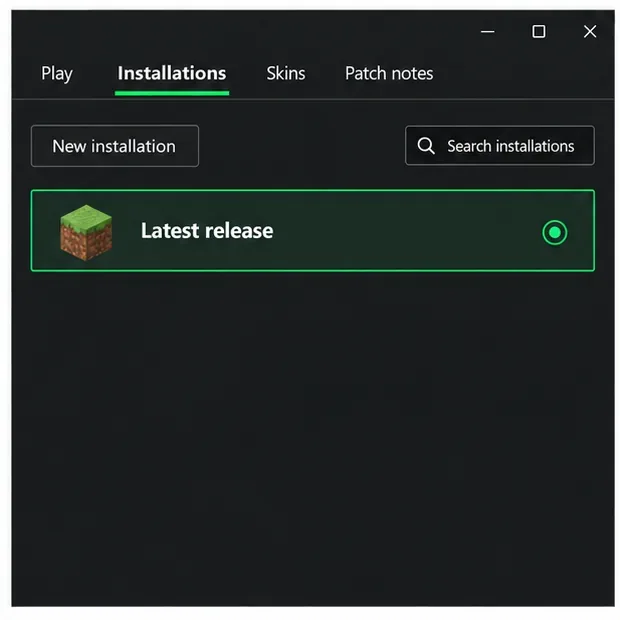Click the magnifying glass search icon

pyautogui.click(x=426, y=146)
